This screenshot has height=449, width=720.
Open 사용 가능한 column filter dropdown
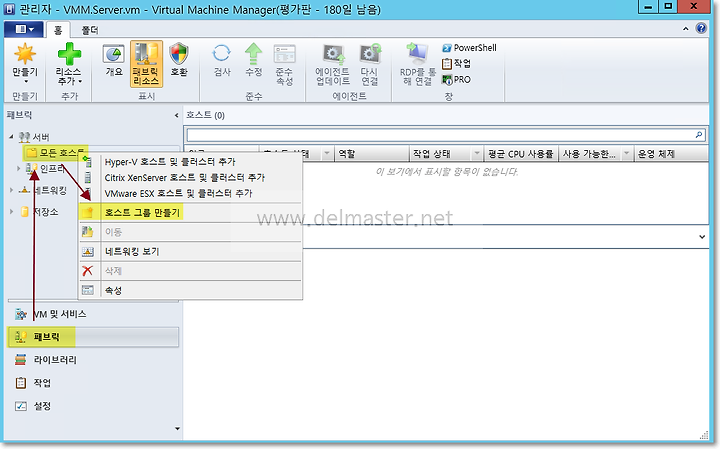pyautogui.click(x=627, y=154)
